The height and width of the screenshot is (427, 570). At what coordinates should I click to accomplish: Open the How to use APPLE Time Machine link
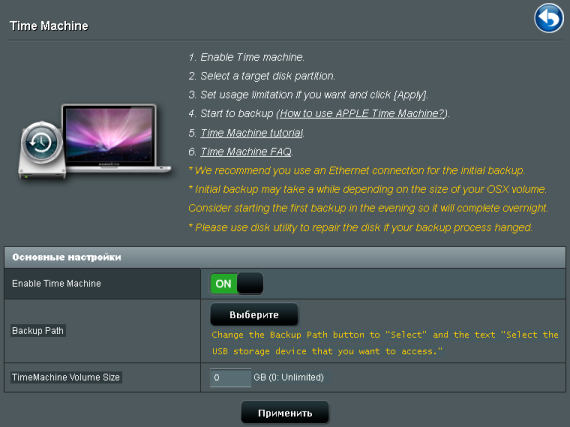tap(363, 114)
